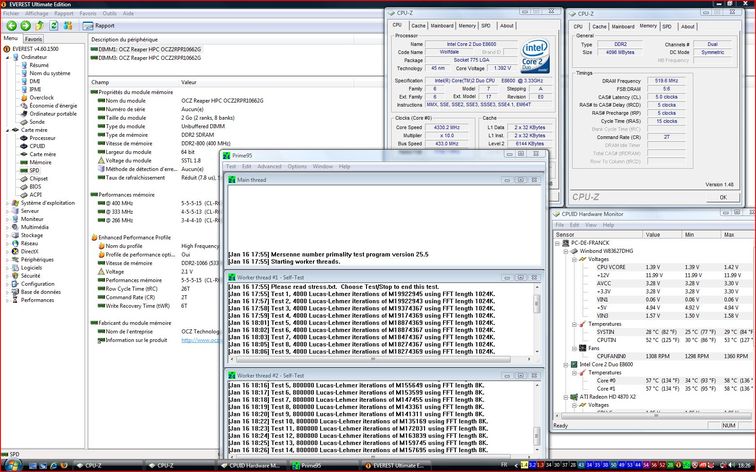Select the ACPI tree item

pyautogui.click(x=36, y=195)
